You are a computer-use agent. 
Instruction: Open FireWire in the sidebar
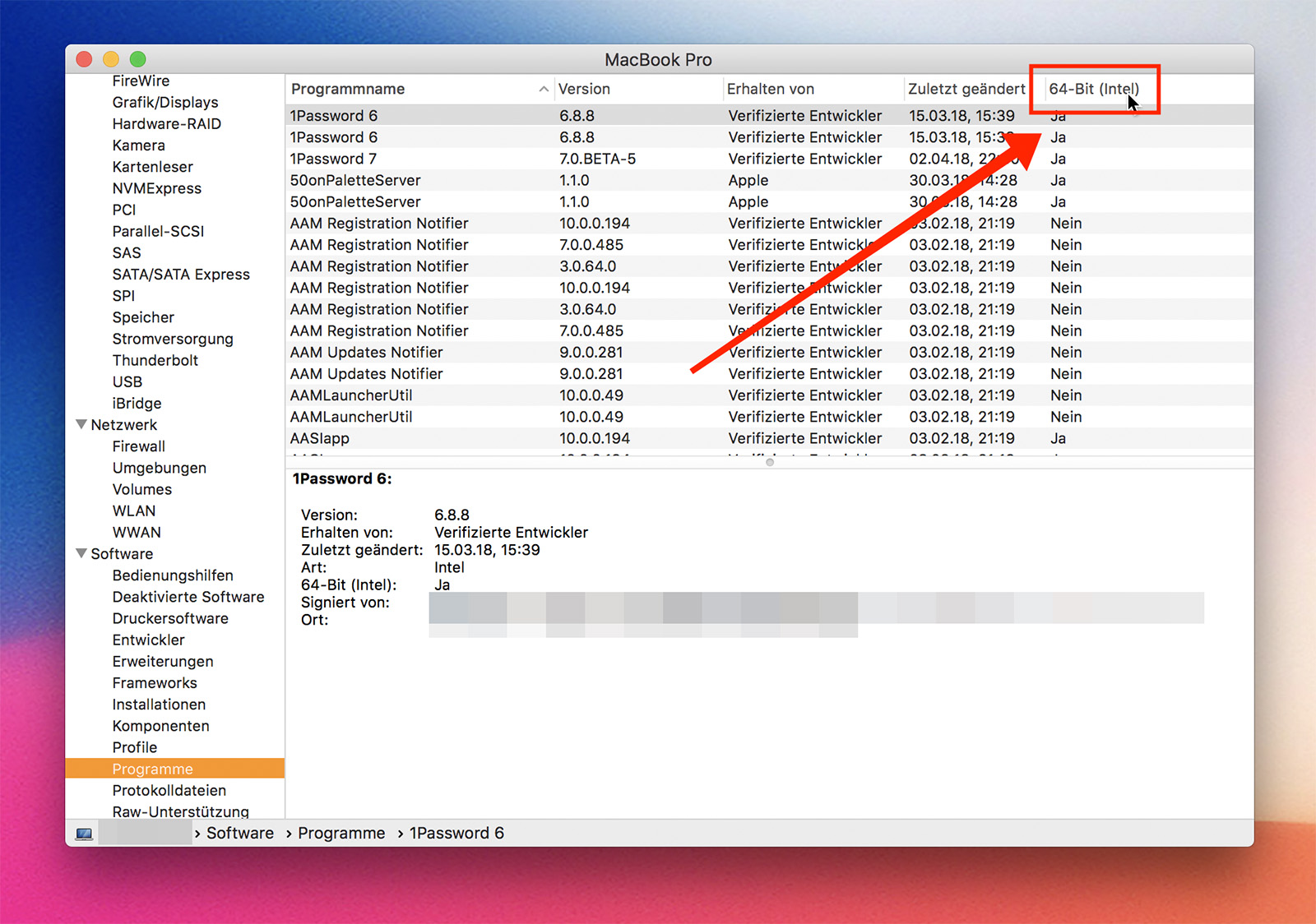pyautogui.click(x=141, y=81)
